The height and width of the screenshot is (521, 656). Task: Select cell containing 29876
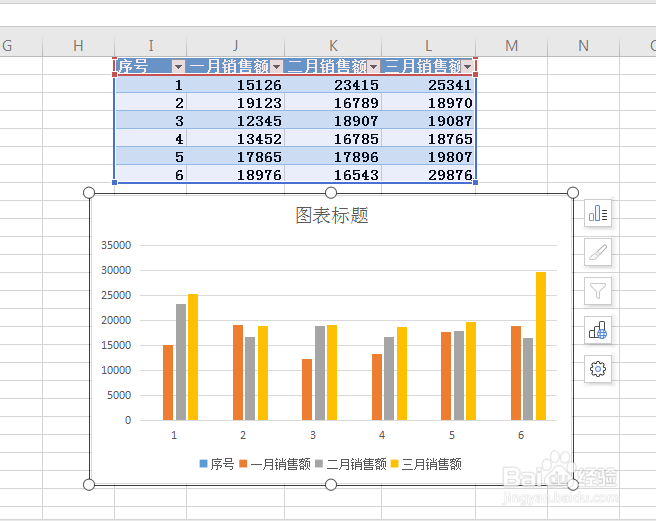pos(428,174)
